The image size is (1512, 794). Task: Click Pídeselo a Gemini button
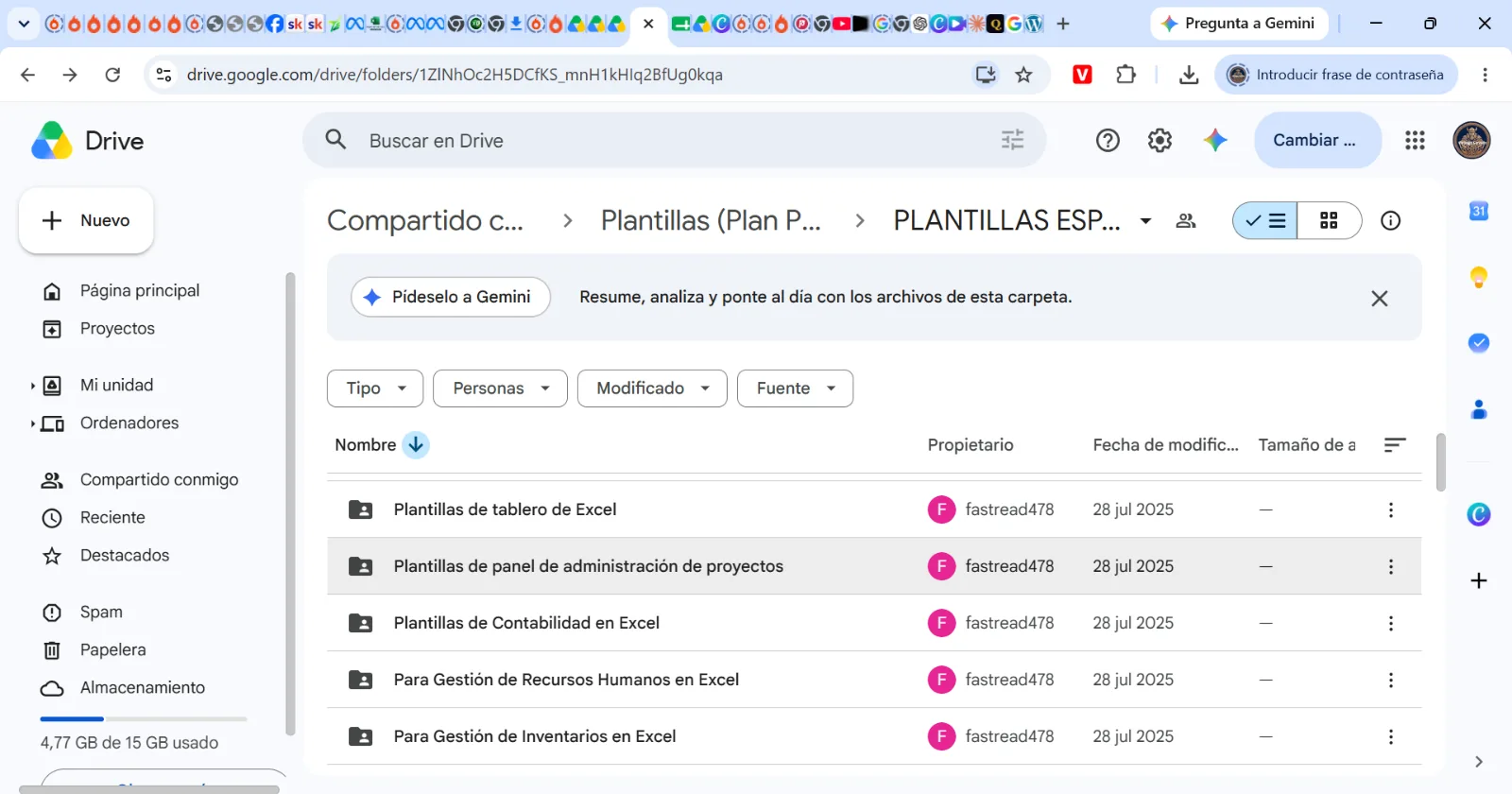(451, 297)
